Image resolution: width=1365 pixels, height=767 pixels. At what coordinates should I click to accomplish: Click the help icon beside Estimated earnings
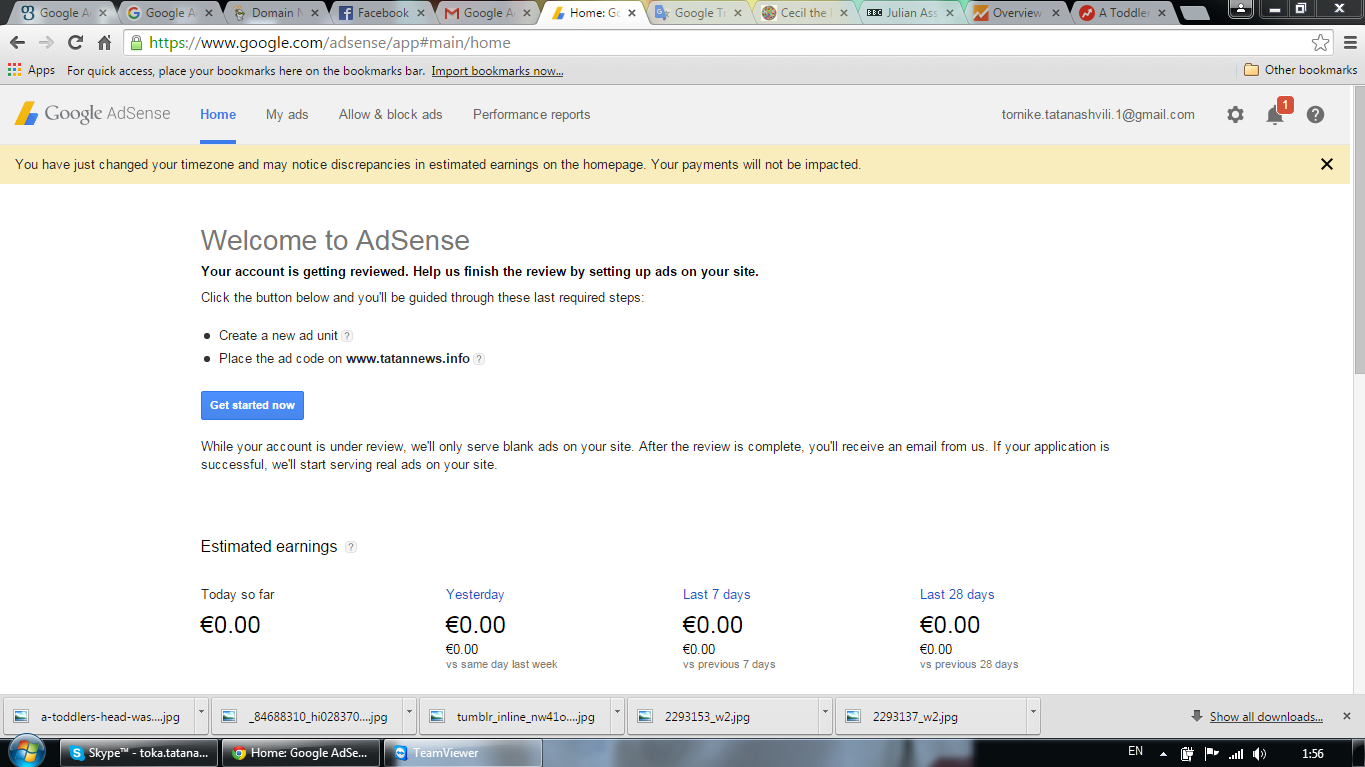pos(351,547)
